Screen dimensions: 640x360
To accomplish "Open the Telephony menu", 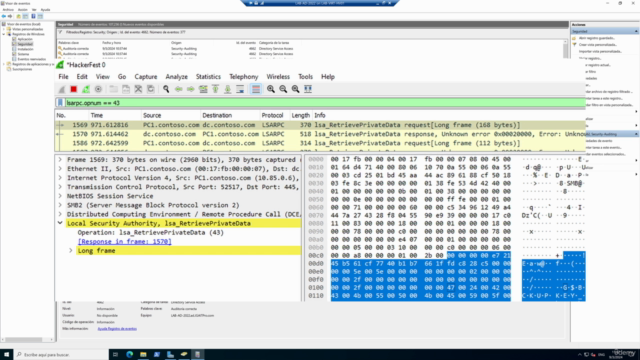I will 244,77.
